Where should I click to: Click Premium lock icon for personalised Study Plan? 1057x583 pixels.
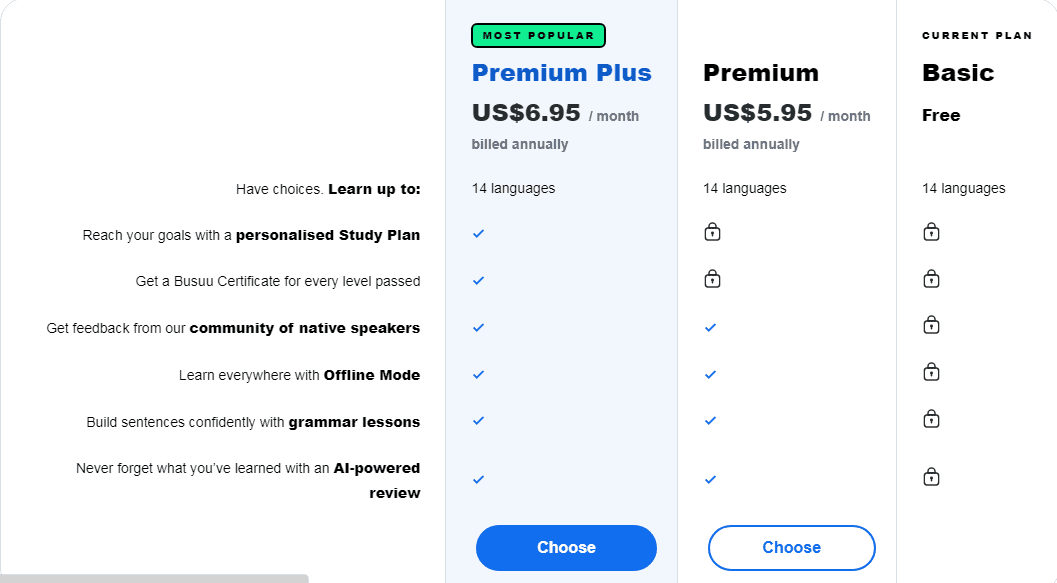pos(712,232)
